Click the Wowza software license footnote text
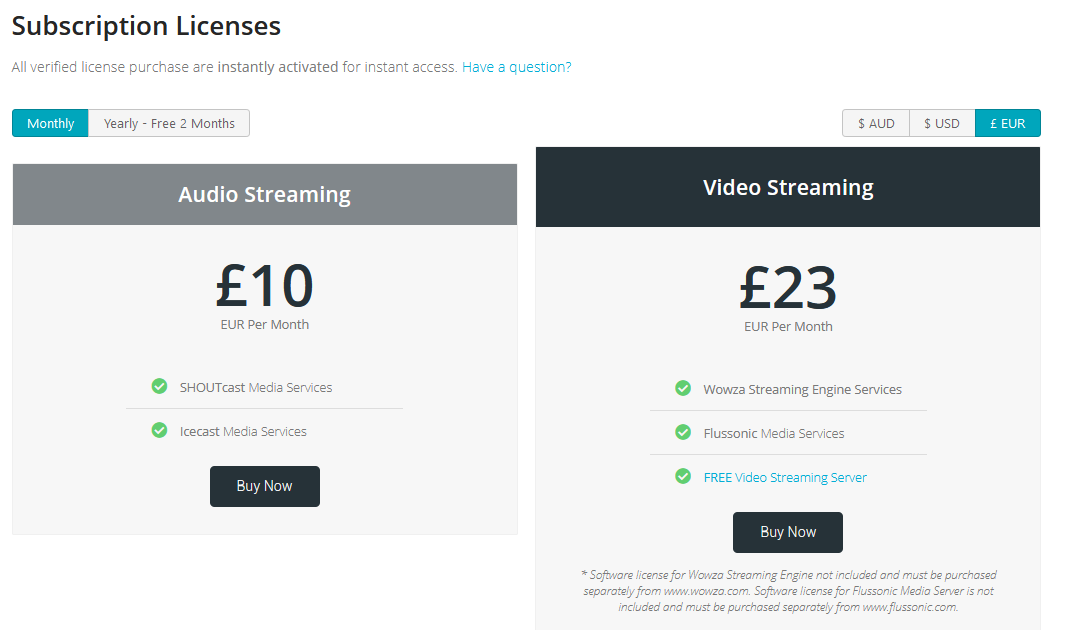The width and height of the screenshot is (1066, 630). click(x=788, y=591)
